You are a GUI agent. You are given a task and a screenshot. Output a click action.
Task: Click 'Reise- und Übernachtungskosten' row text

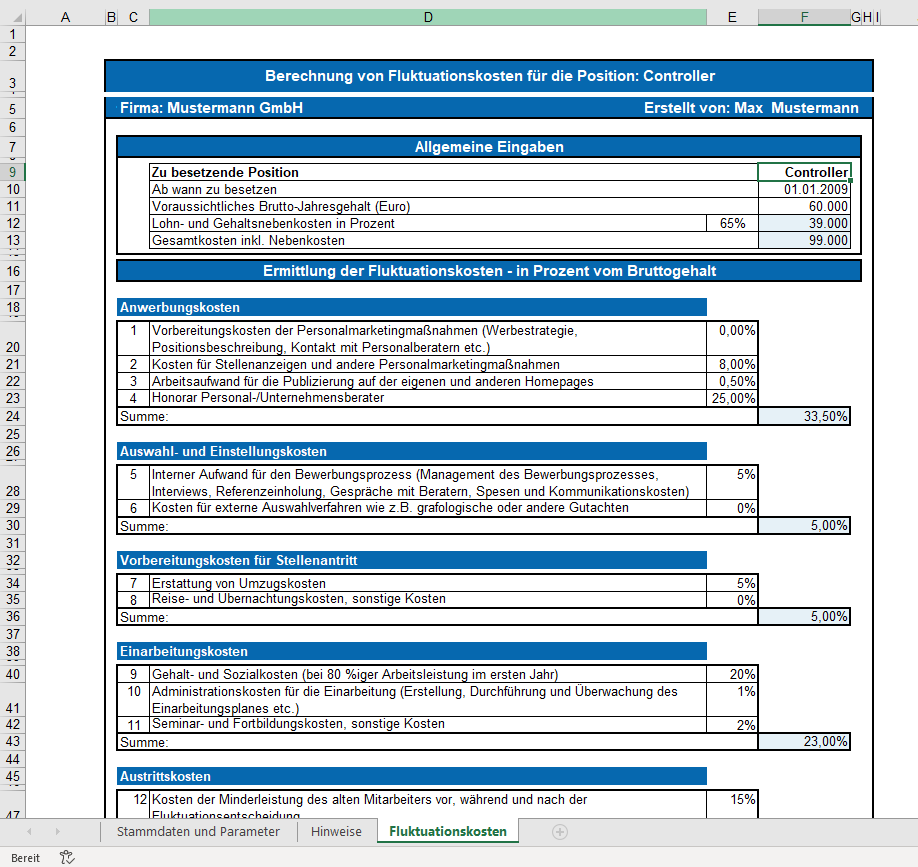point(299,599)
